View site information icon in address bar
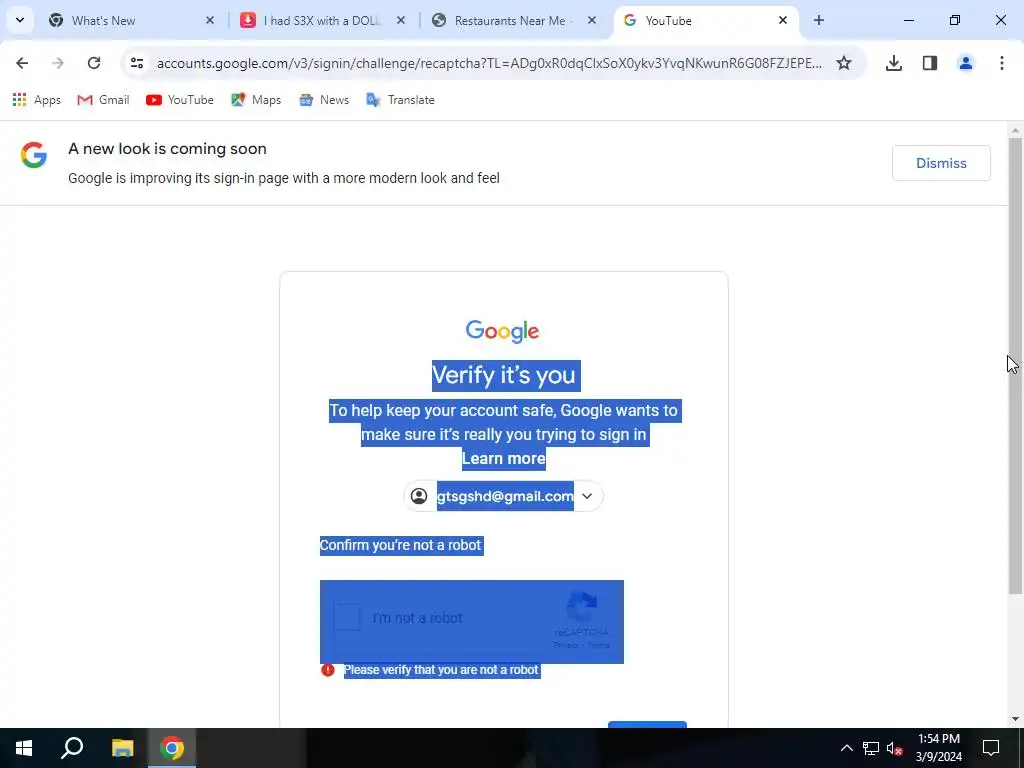 point(136,63)
